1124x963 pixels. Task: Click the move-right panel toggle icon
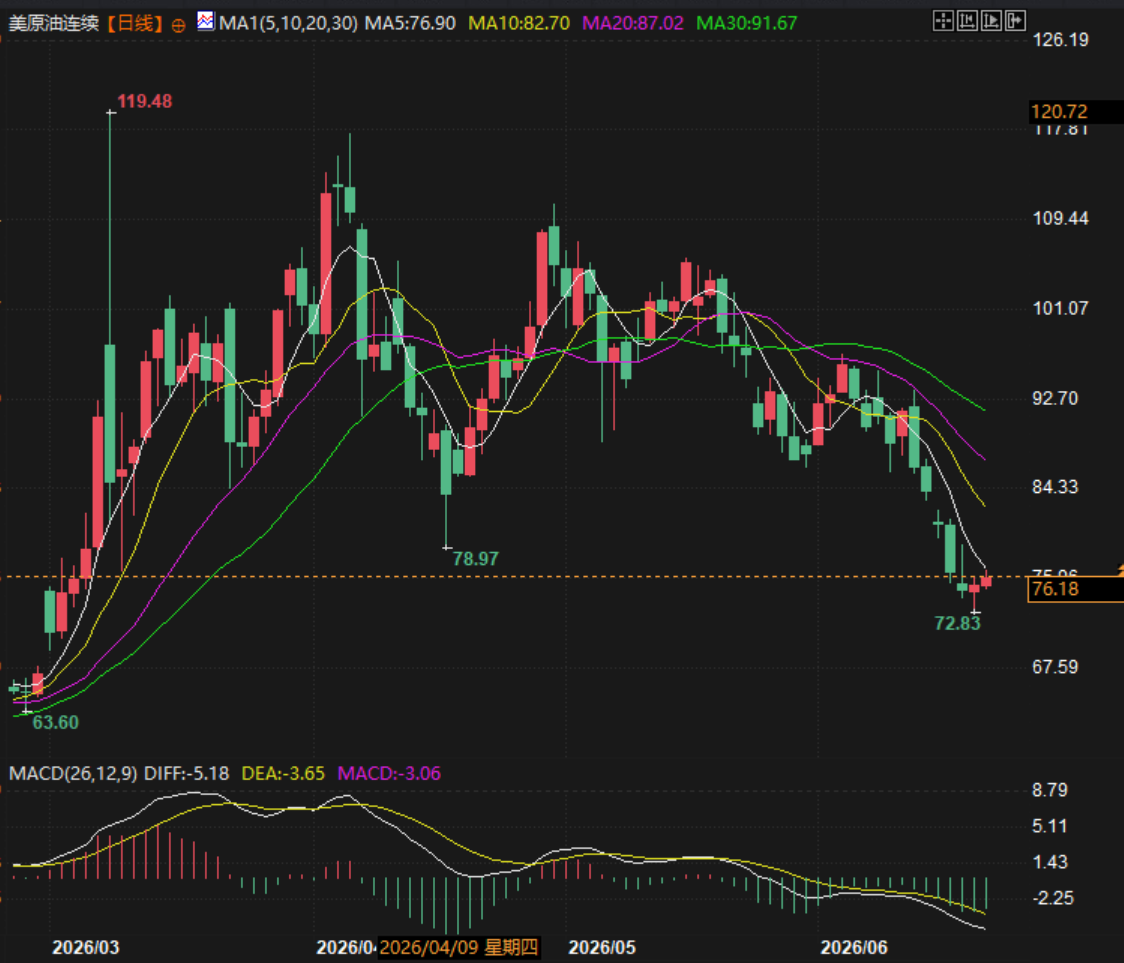click(x=1016, y=21)
